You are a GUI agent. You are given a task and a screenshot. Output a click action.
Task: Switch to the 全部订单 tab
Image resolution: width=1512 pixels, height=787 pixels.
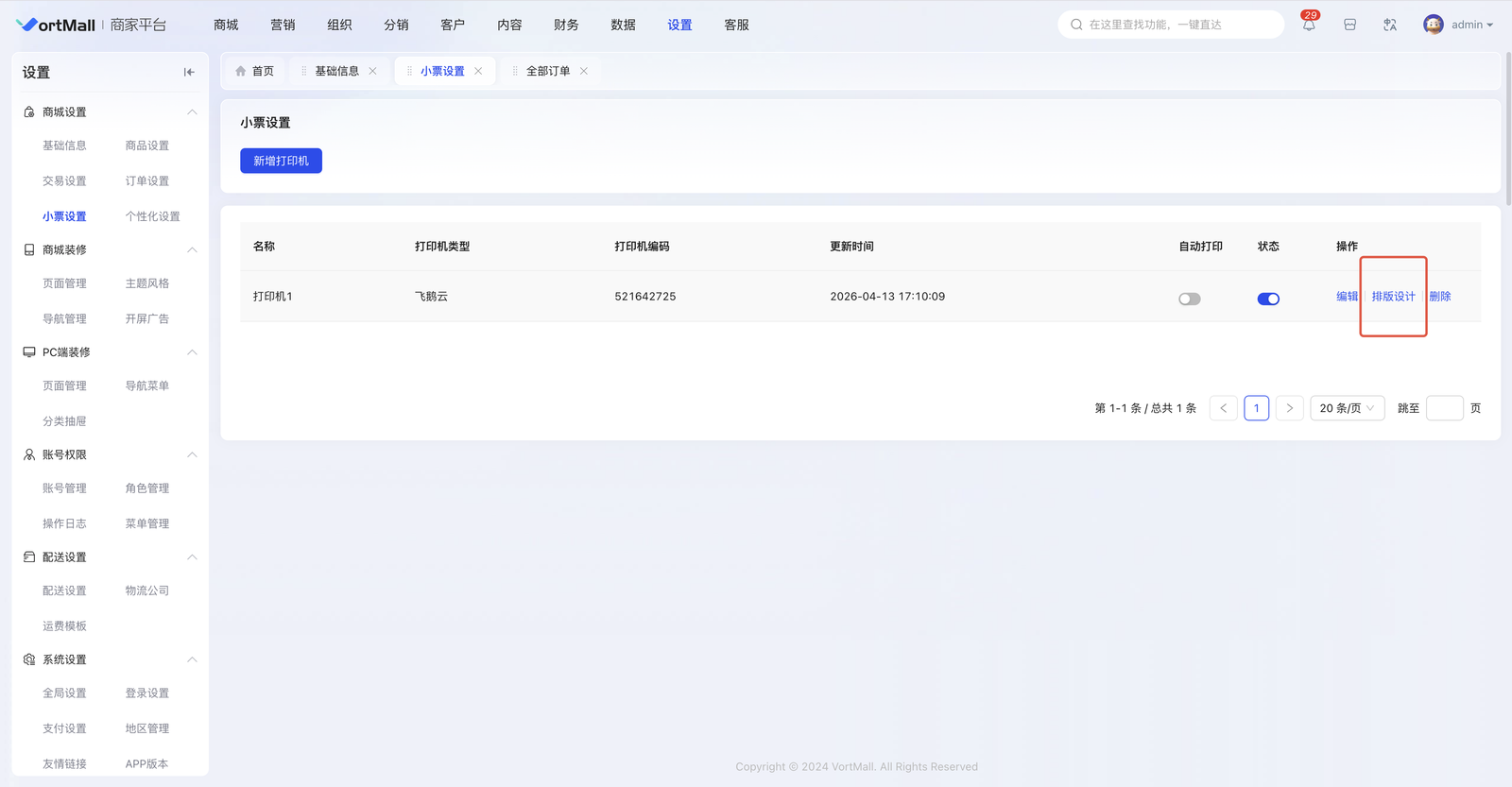pos(548,71)
